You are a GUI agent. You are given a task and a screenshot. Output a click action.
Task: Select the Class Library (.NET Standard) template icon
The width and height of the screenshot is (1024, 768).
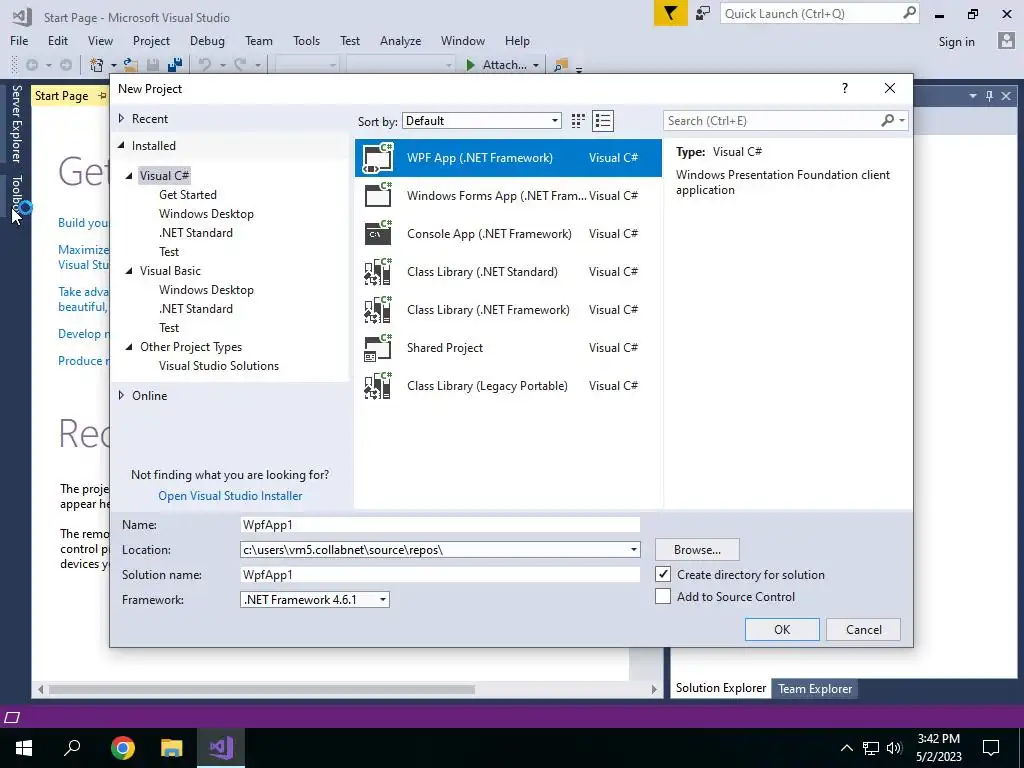pos(377,272)
